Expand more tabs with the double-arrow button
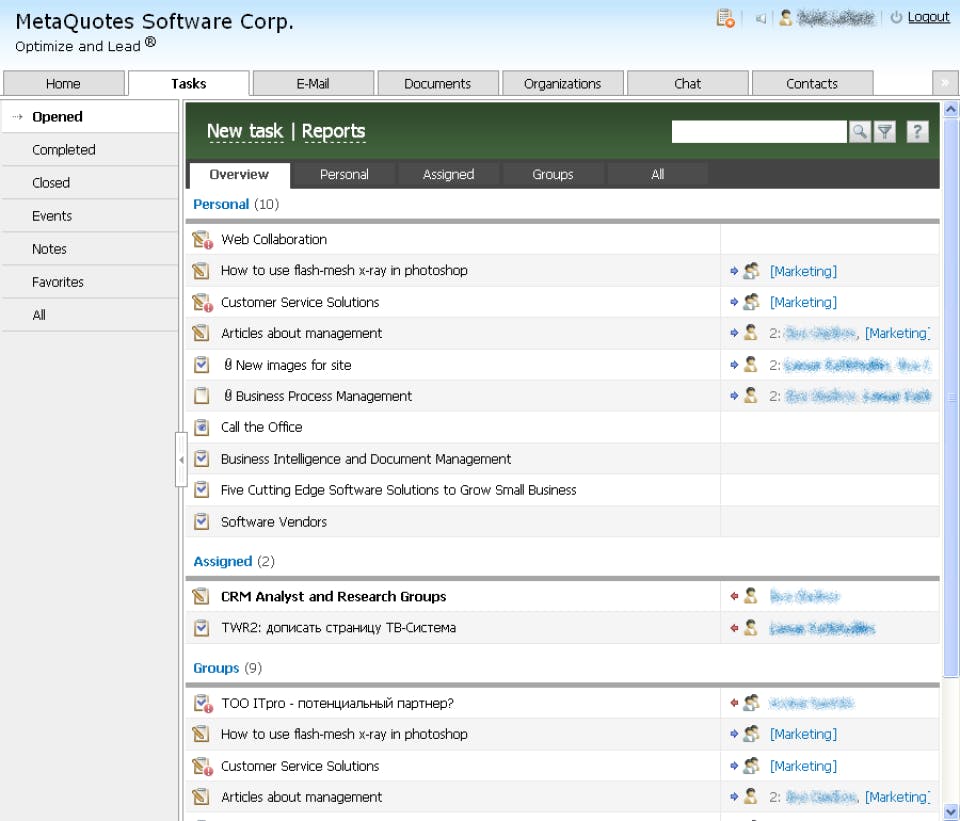Screen dimensions: 960x821 pyautogui.click(x=944, y=83)
